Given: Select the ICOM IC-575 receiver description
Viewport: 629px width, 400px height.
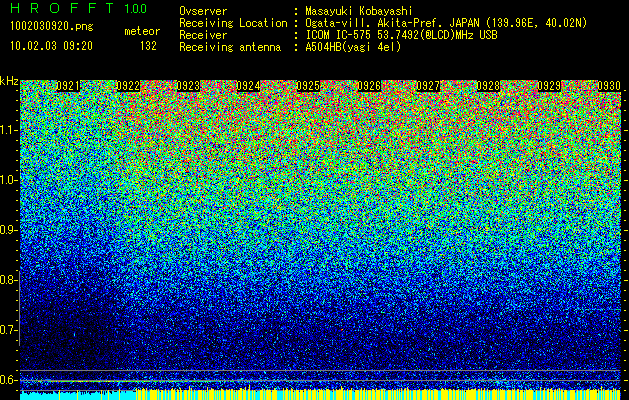Looking at the screenshot, I should pyautogui.click(x=402, y=35).
